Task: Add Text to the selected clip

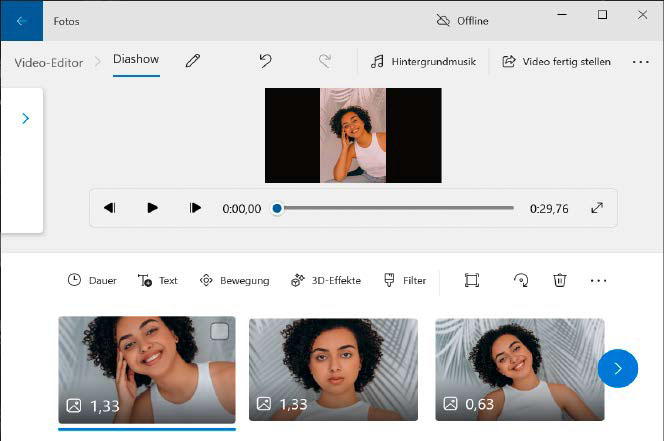Action: (158, 280)
